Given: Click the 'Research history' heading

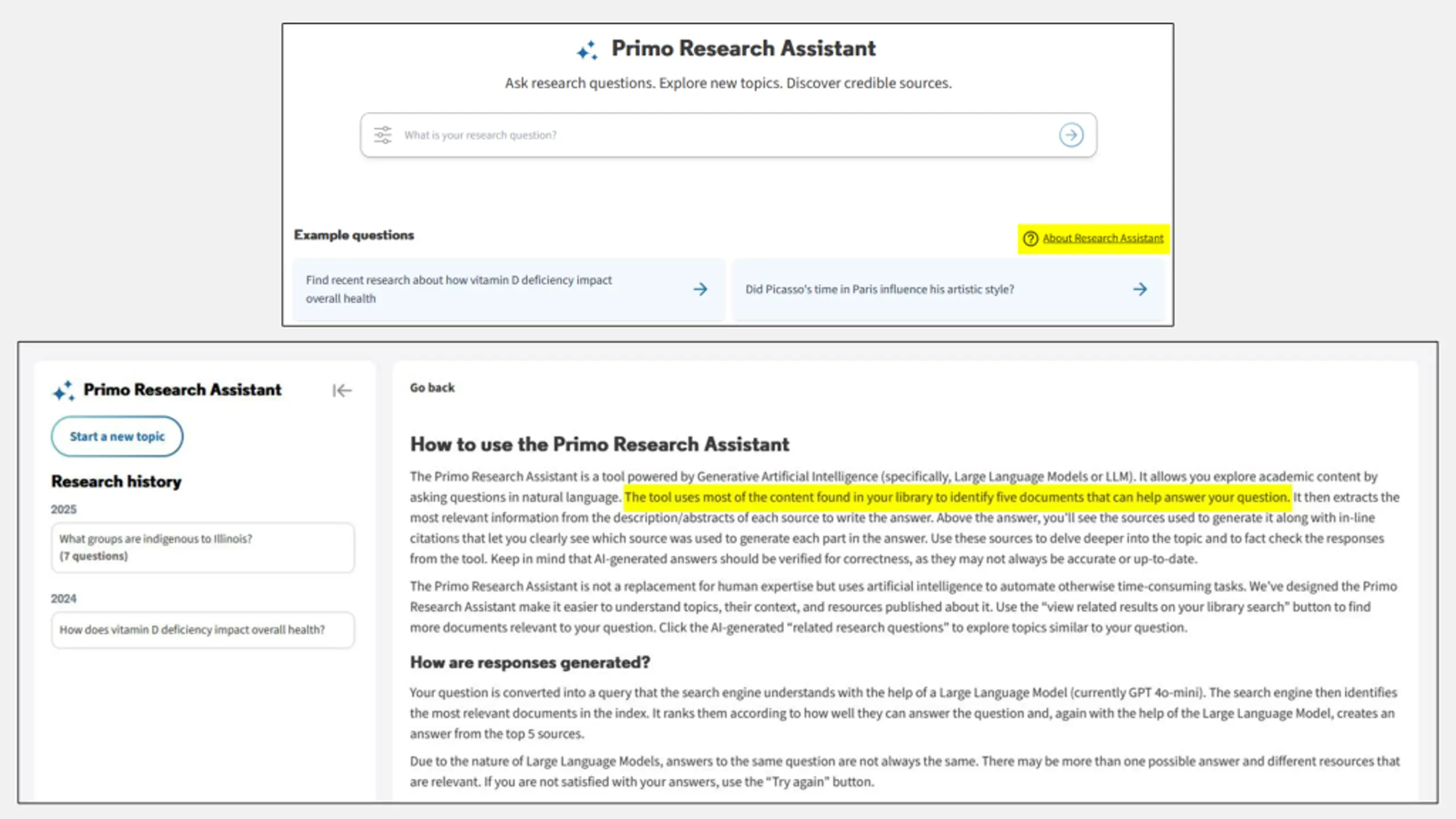Looking at the screenshot, I should (116, 481).
